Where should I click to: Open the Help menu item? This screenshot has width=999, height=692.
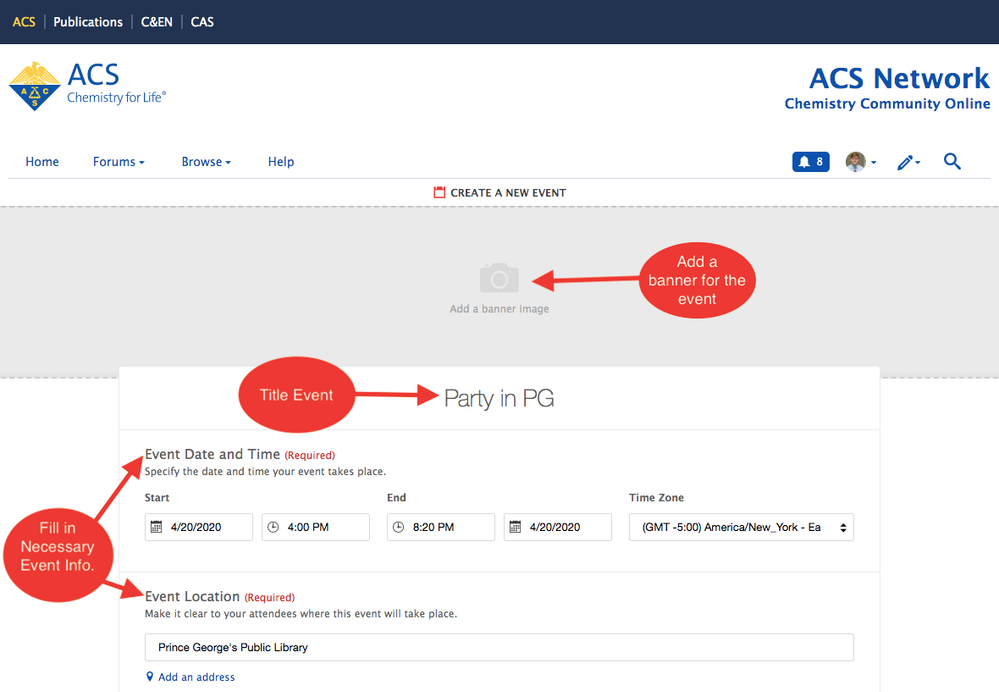[x=281, y=162]
